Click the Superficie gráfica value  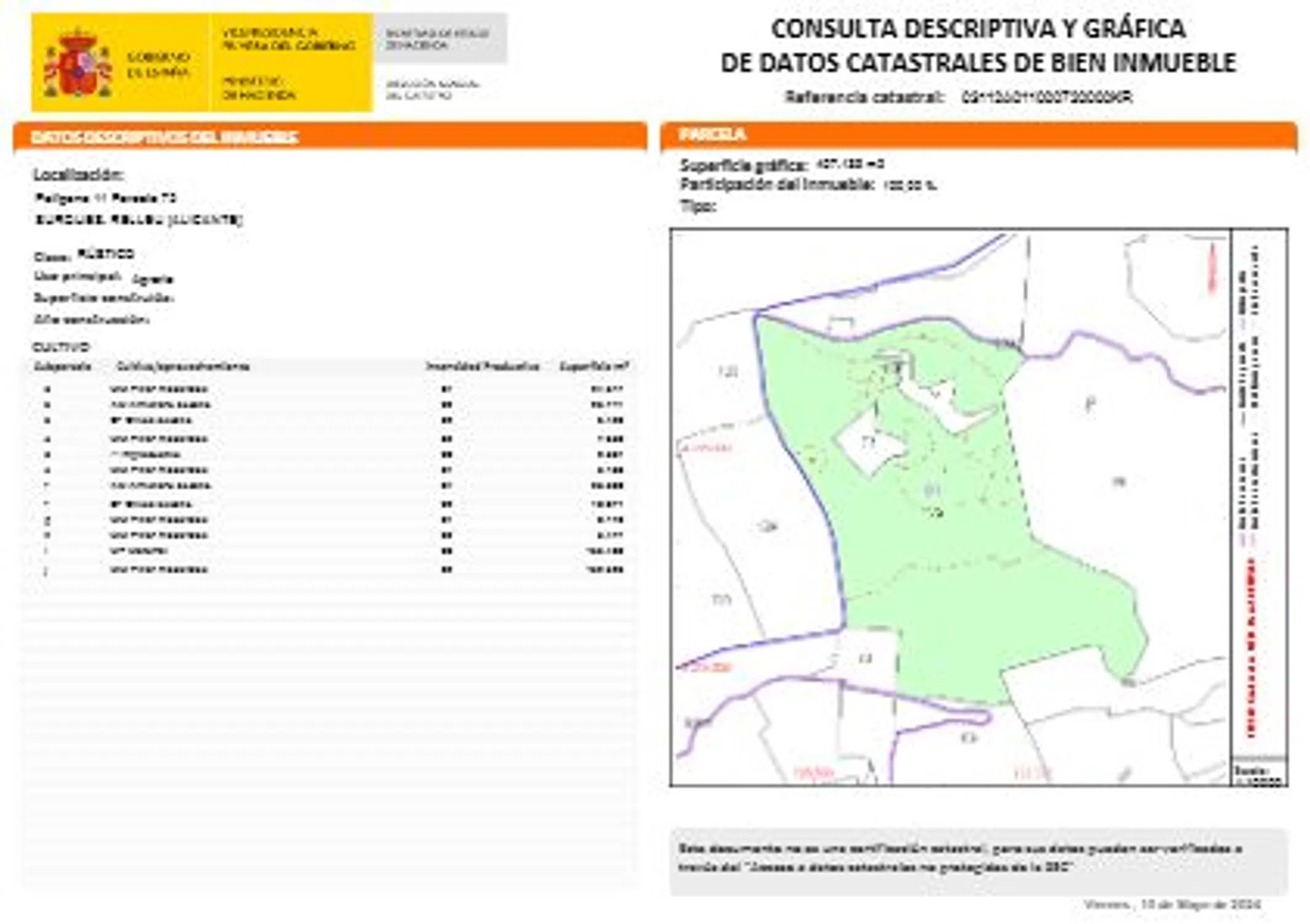[850, 164]
